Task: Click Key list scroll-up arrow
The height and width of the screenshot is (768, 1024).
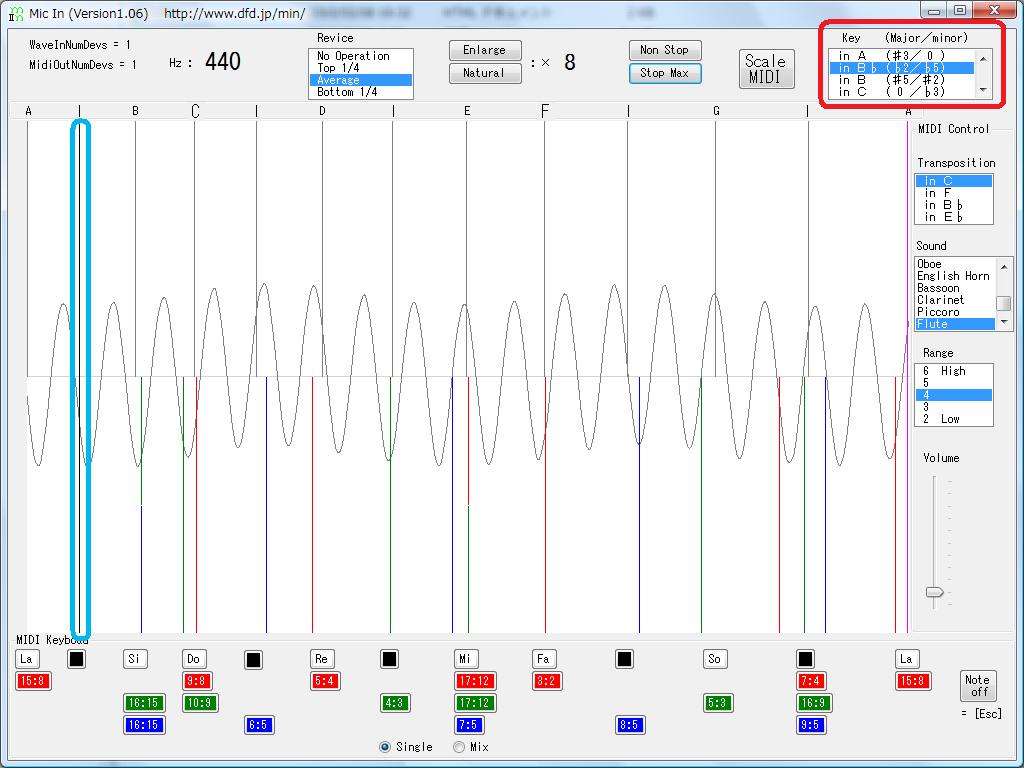Action: tap(984, 58)
